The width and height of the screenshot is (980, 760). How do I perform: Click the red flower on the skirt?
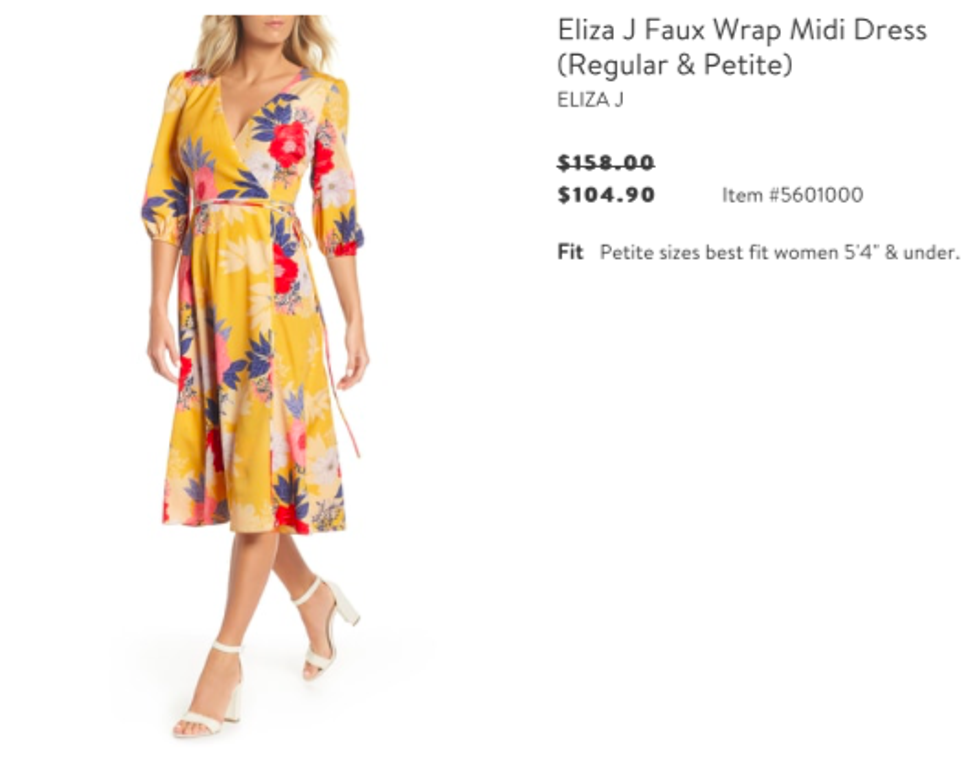point(284,272)
